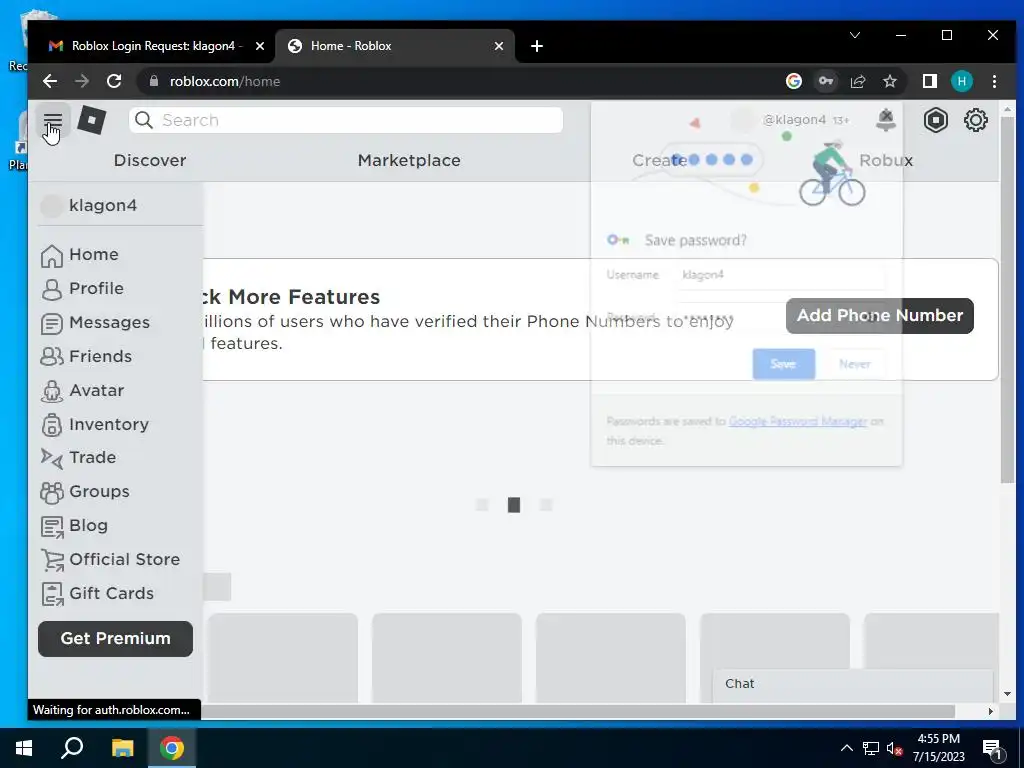The height and width of the screenshot is (768, 1024).
Task: Share this page via share icon
Action: 857,81
